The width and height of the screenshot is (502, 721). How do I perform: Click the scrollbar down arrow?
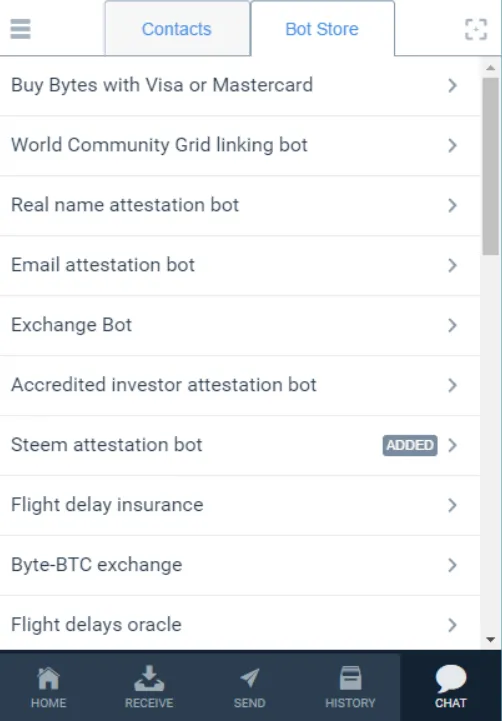(x=491, y=640)
